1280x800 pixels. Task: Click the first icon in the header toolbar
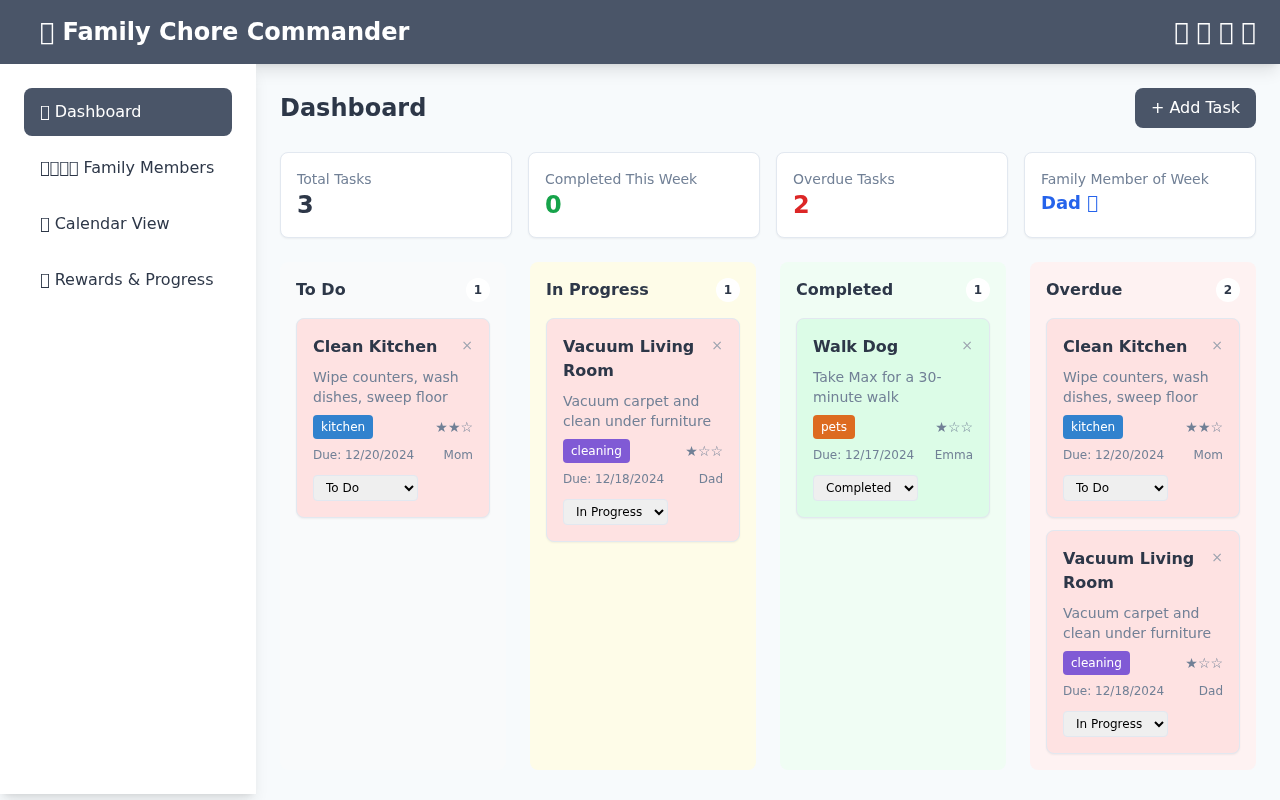coord(1180,32)
